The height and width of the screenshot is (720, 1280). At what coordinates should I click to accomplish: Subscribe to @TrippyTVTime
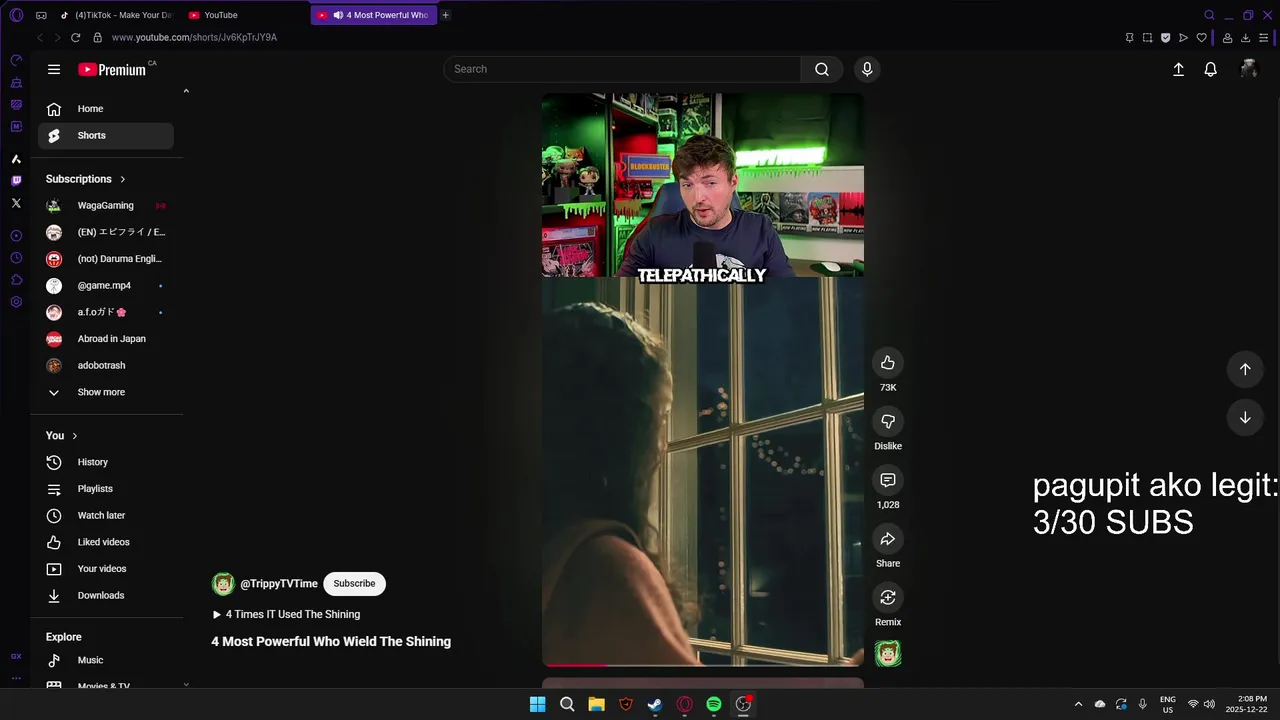tap(354, 584)
